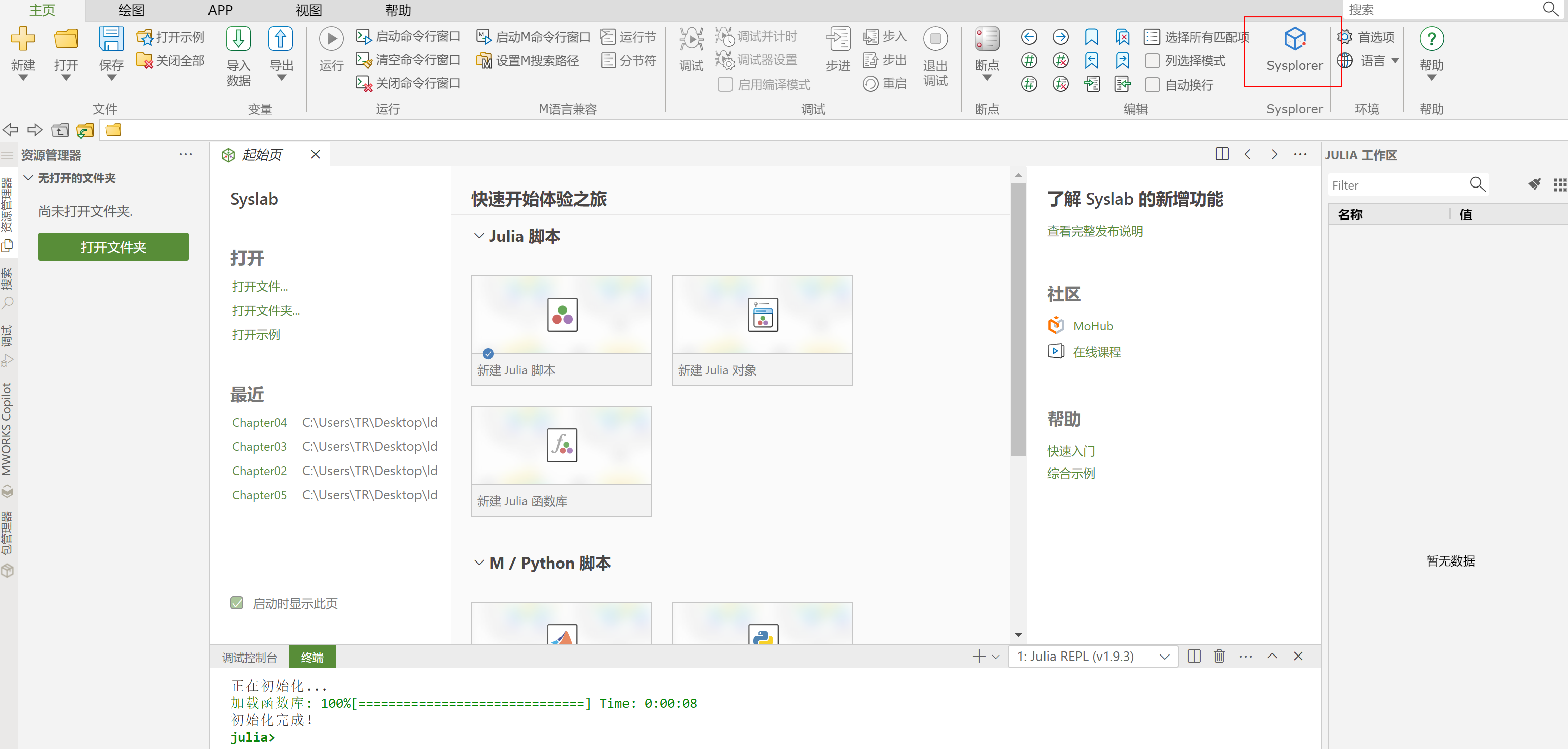Click the Sysplorer cube icon

pyautogui.click(x=1294, y=39)
